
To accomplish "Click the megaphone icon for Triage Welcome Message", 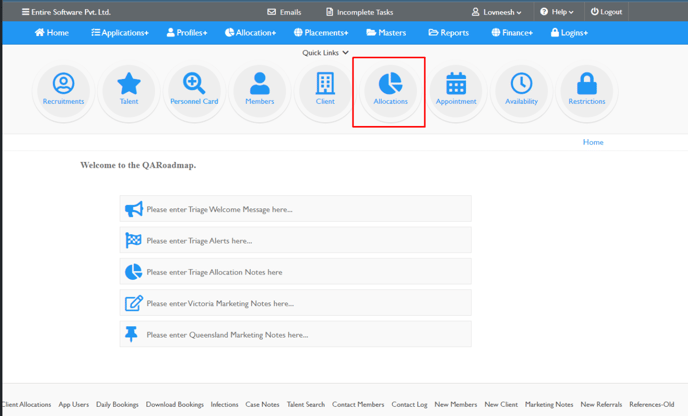I will (133, 209).
